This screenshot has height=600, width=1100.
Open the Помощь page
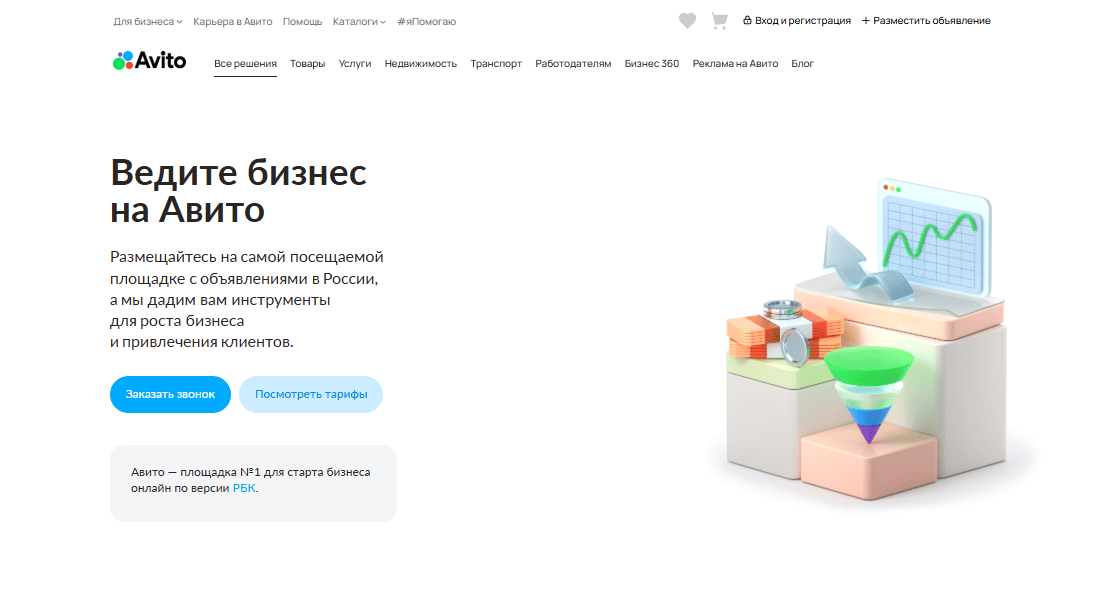pyautogui.click(x=302, y=22)
